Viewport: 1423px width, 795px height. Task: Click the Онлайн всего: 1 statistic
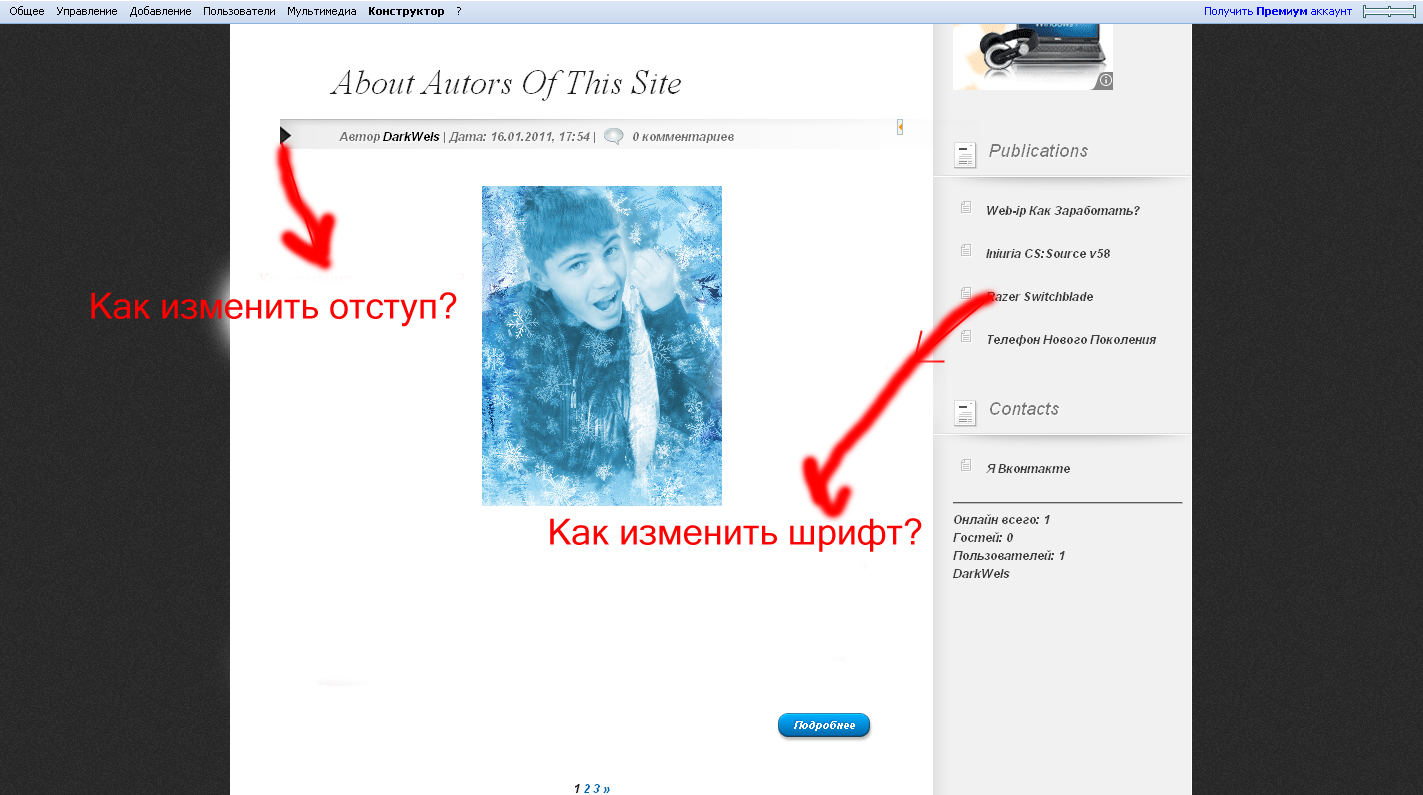[1002, 520]
